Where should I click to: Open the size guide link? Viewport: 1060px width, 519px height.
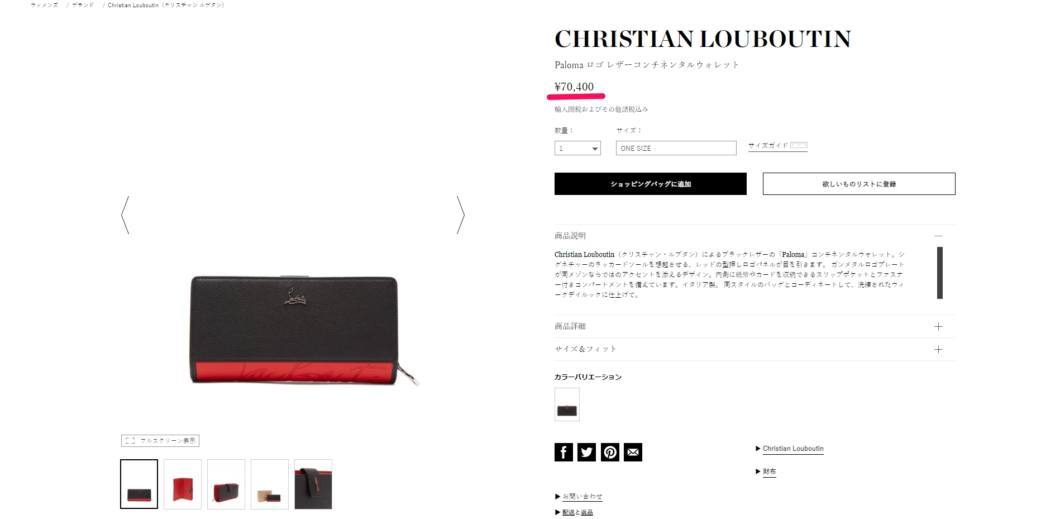[x=777, y=145]
